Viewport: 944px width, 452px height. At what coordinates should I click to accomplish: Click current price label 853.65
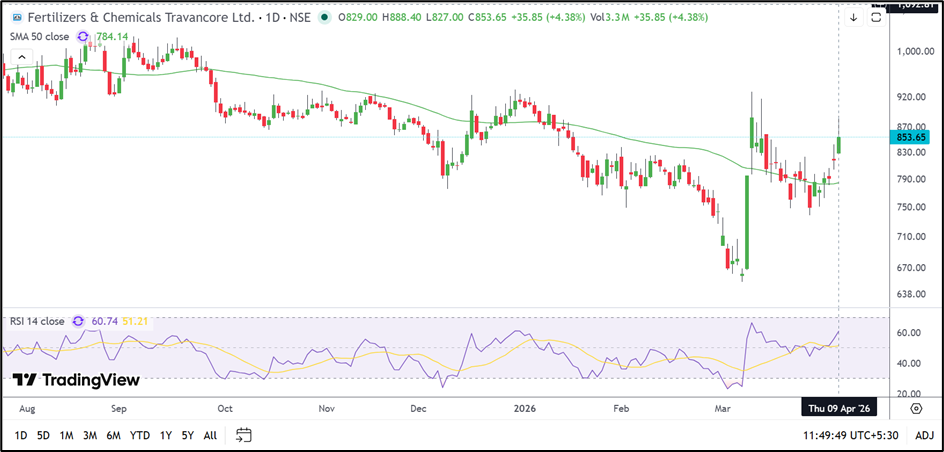pos(914,137)
